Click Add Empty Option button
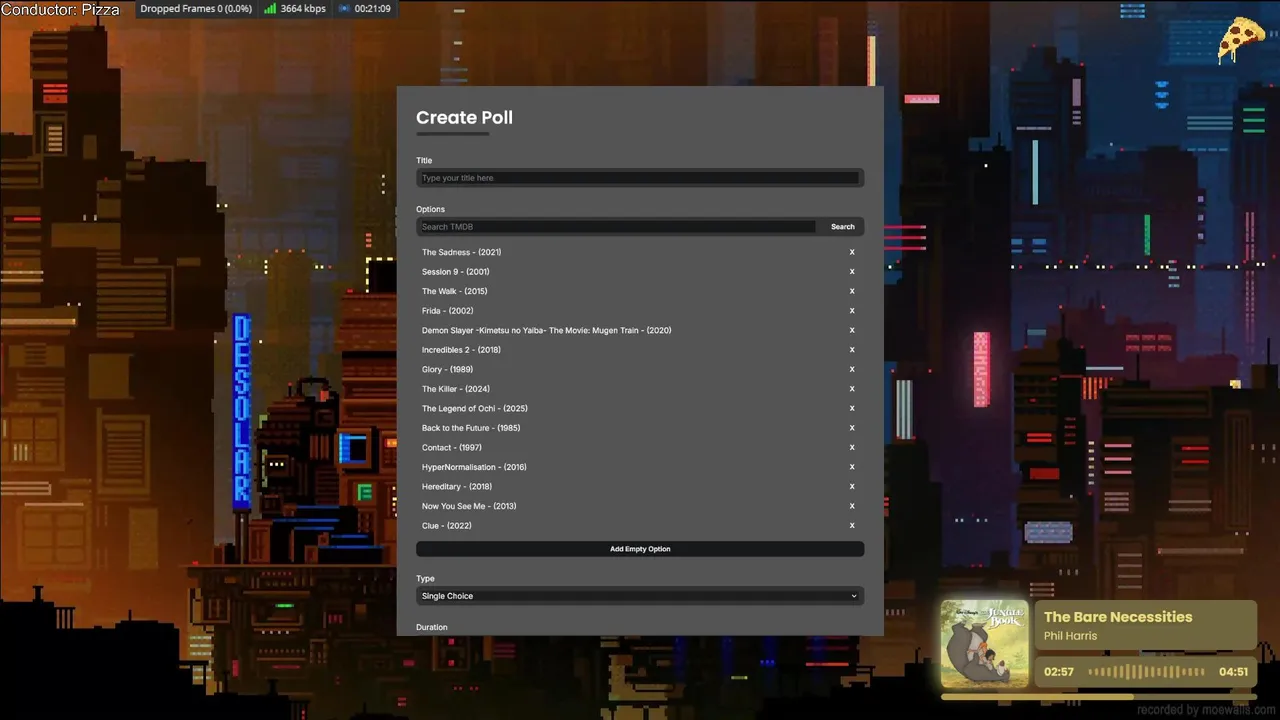 click(x=640, y=549)
